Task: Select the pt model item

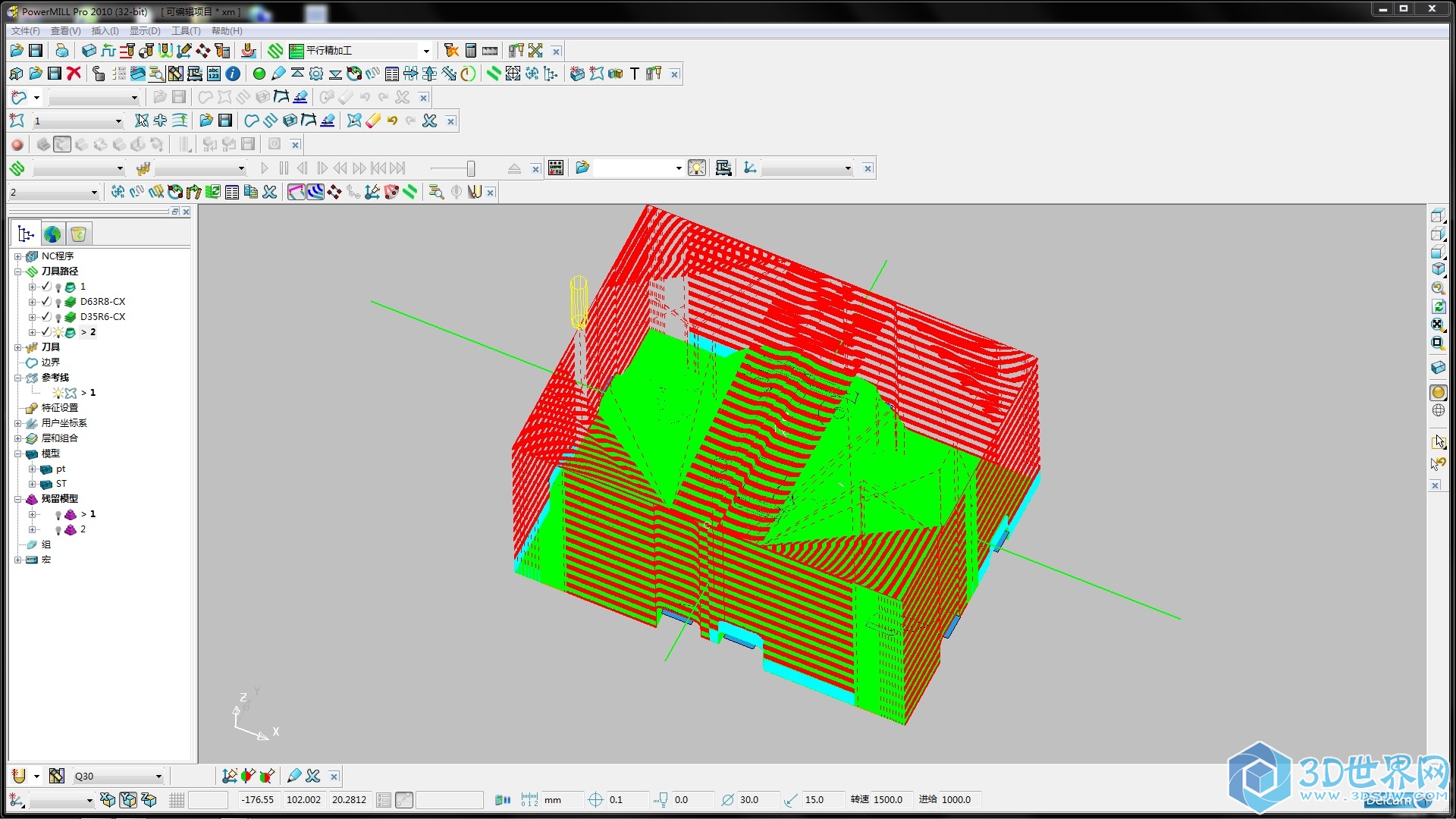Action: 61,469
